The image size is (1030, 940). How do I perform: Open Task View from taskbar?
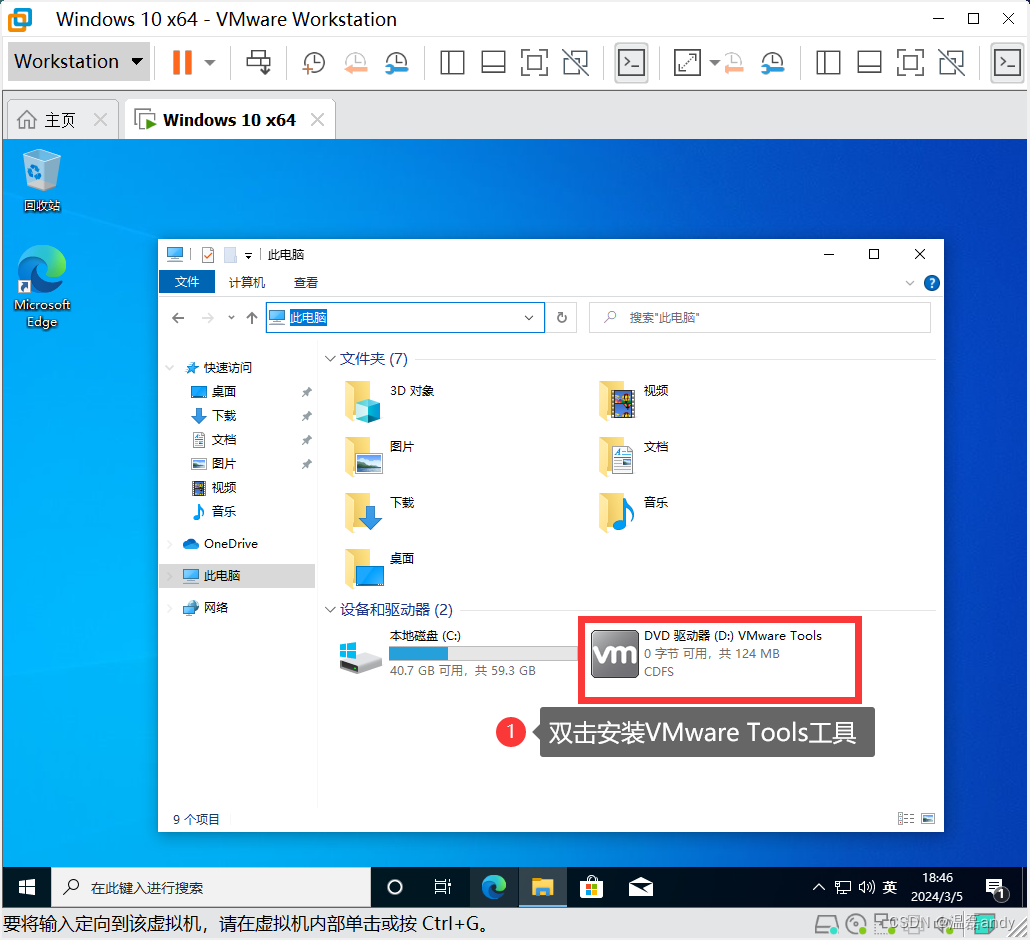pyautogui.click(x=443, y=888)
